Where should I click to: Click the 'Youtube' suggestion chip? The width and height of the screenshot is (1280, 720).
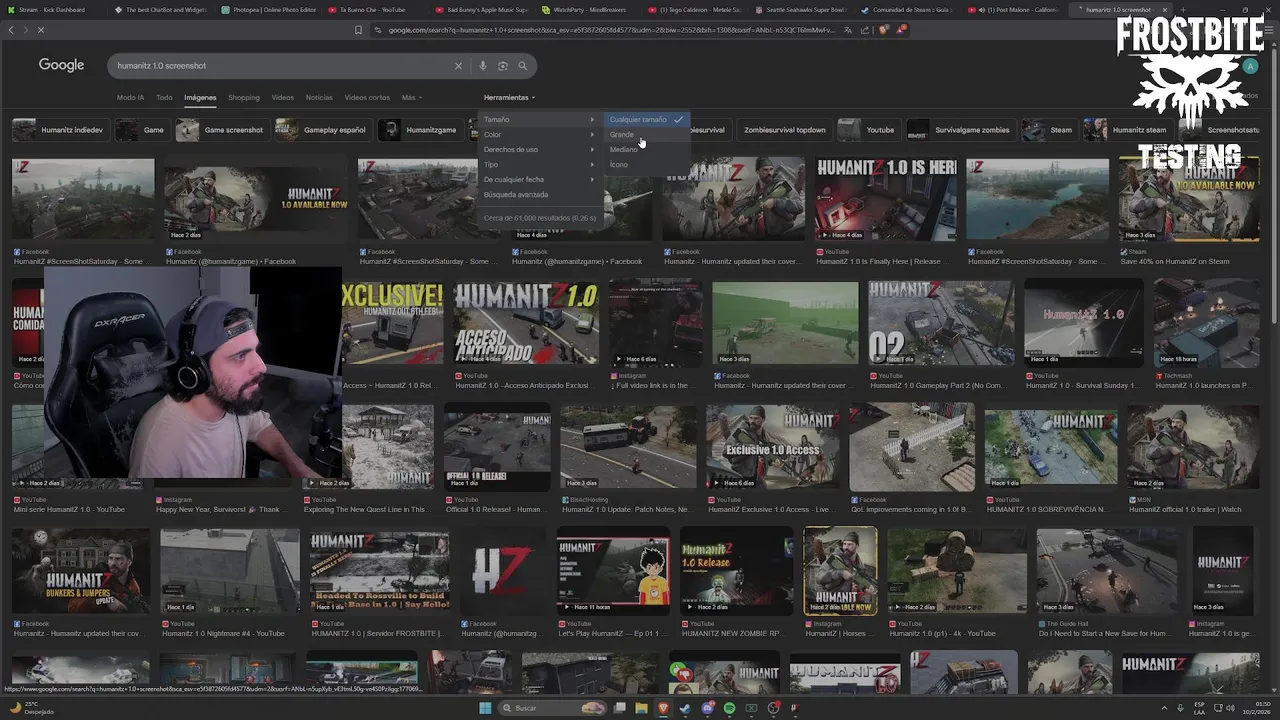coord(868,130)
